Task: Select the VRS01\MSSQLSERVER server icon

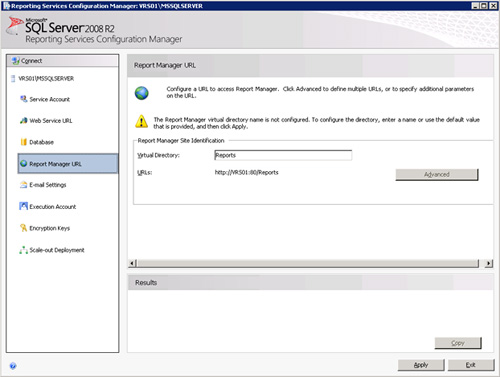Action: pyautogui.click(x=13, y=79)
